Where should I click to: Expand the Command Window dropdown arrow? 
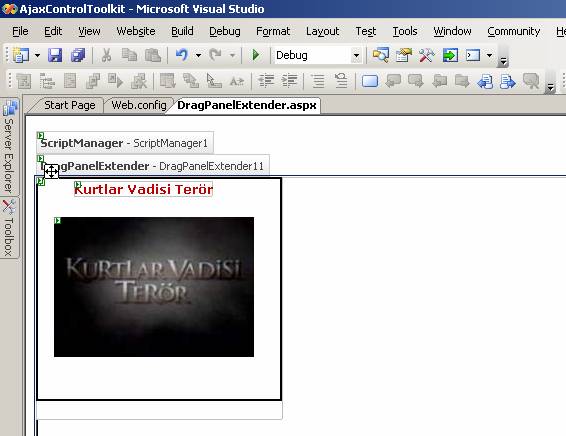coord(489,55)
